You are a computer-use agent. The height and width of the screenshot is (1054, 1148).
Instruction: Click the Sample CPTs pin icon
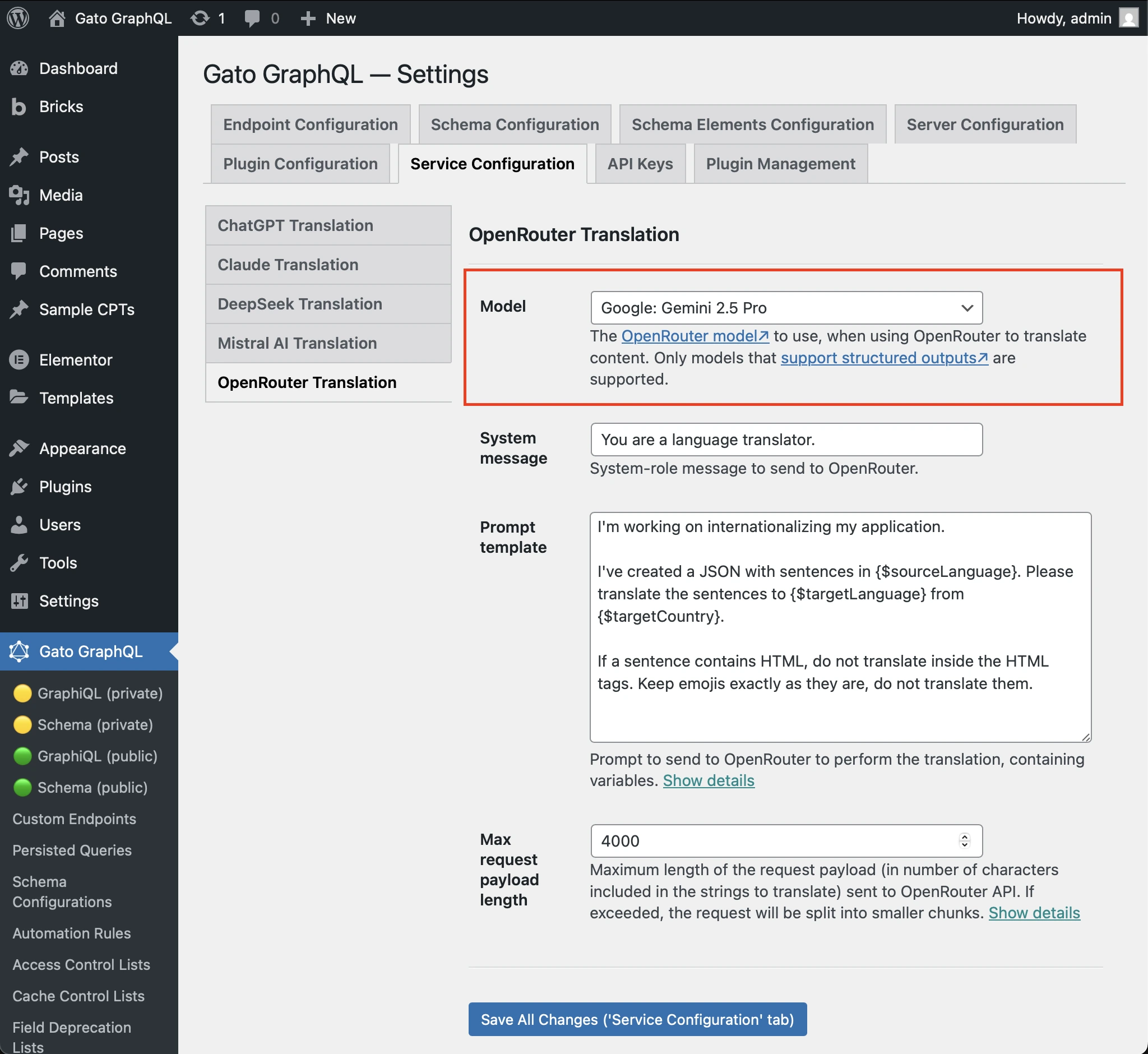[20, 309]
